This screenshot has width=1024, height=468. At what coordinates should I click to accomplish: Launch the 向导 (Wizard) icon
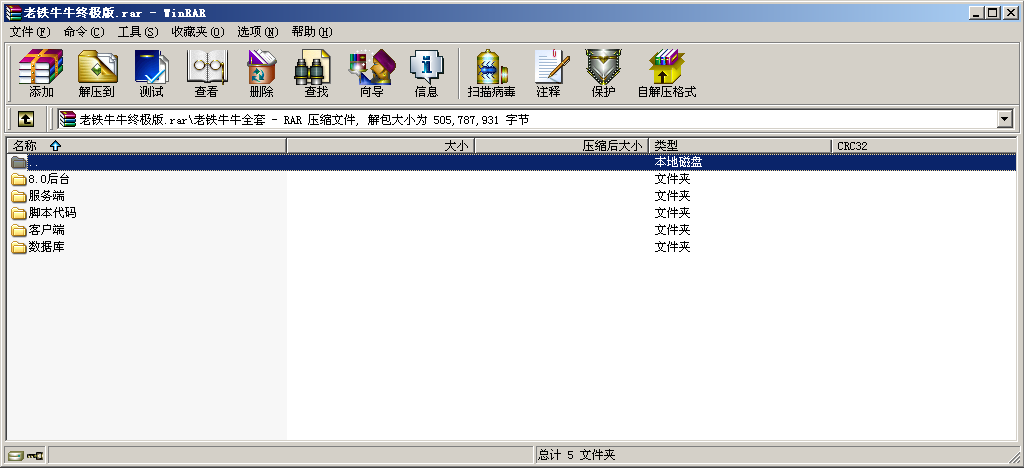coord(371,74)
